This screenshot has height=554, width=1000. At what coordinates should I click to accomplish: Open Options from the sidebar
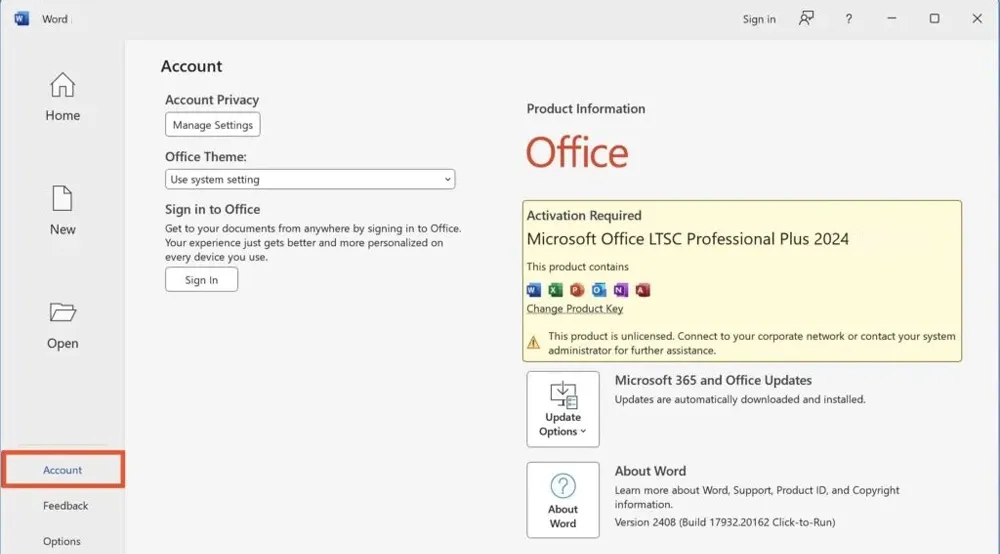(62, 541)
